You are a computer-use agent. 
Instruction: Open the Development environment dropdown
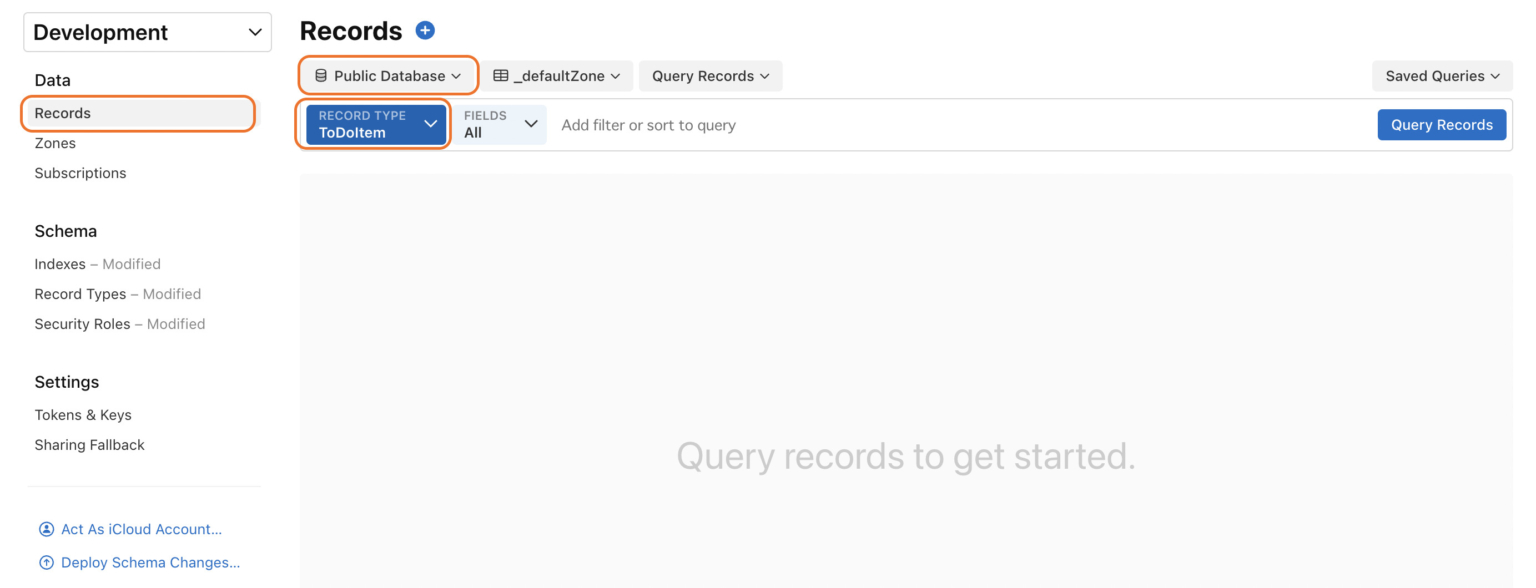pos(147,32)
